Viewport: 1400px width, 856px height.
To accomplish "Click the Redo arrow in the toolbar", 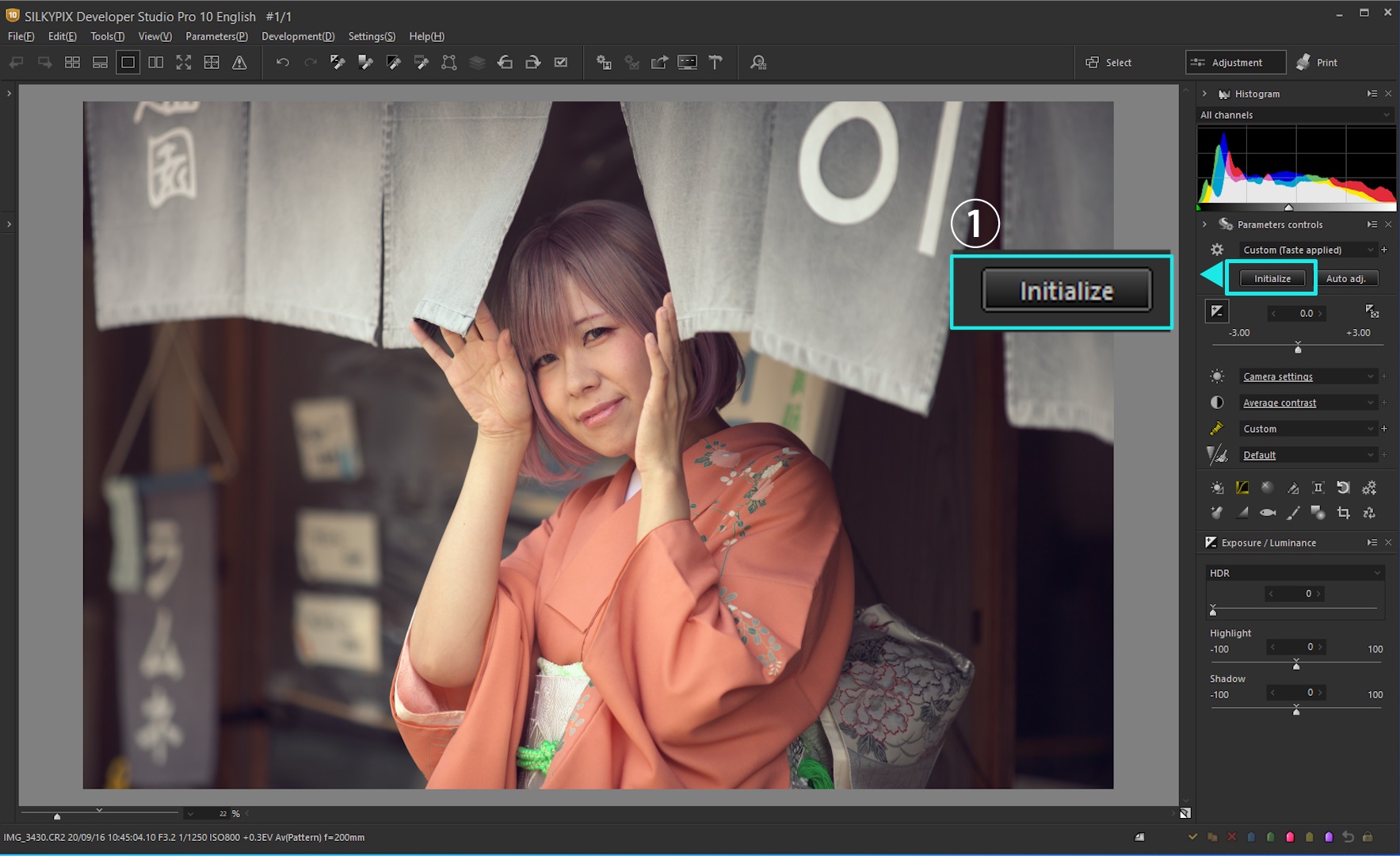I will pos(311,63).
